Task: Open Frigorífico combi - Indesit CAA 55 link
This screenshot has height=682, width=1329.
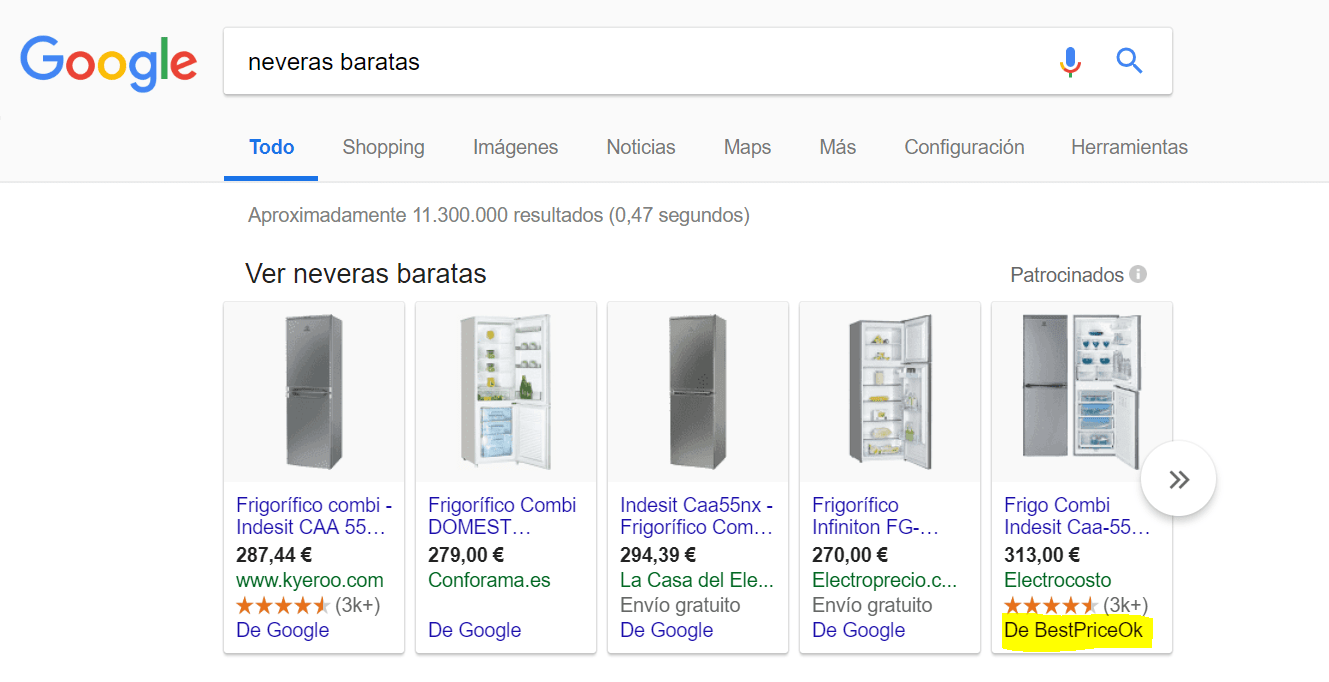Action: tap(314, 516)
